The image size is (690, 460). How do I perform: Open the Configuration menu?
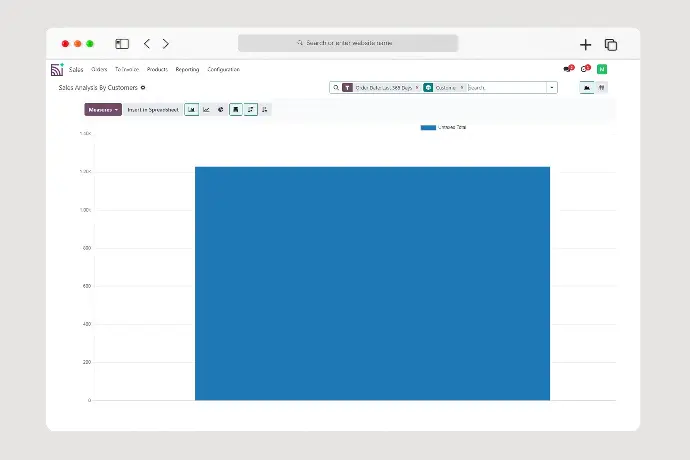coord(224,70)
